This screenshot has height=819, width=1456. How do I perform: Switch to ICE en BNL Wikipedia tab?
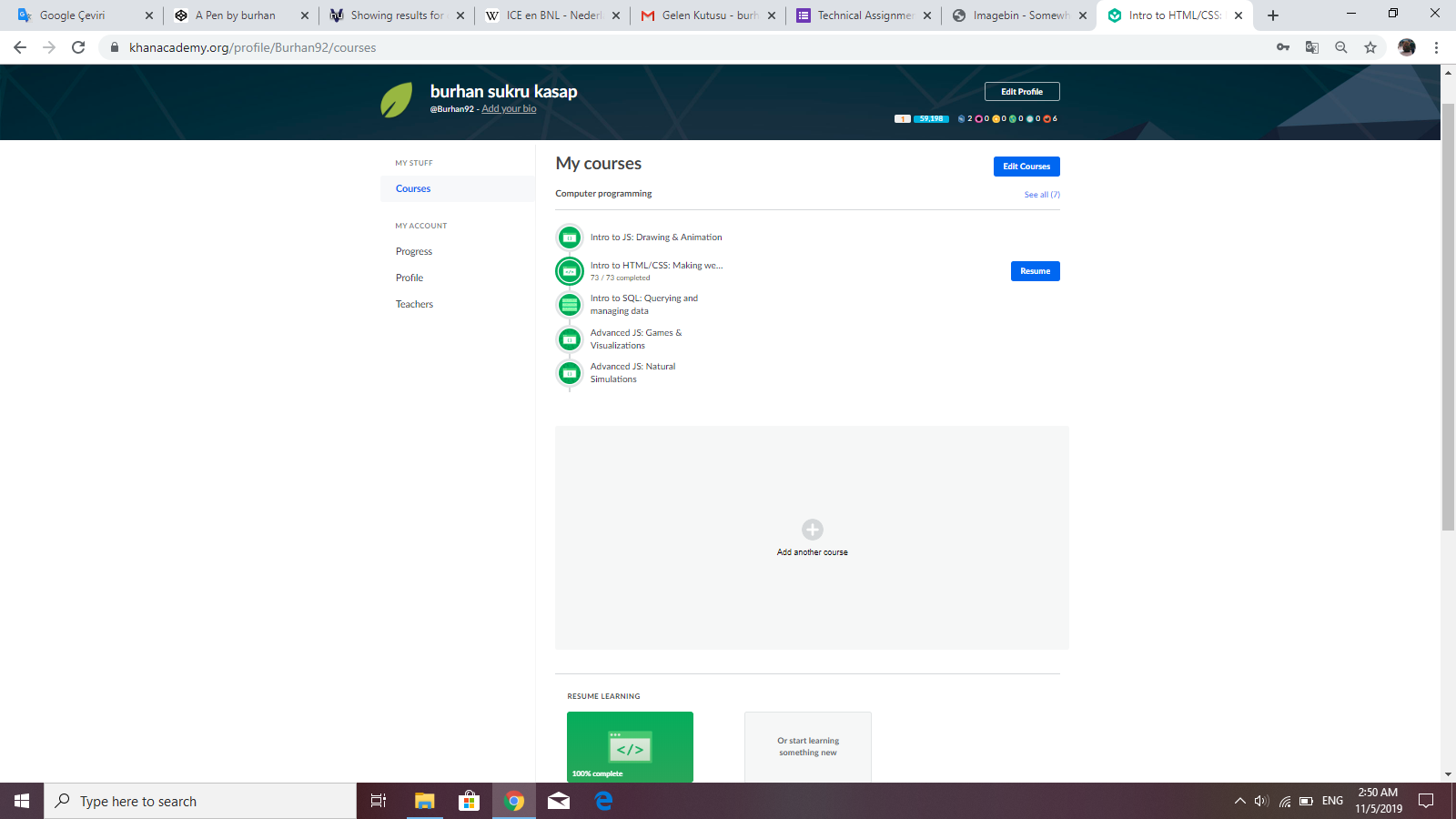[x=552, y=15]
